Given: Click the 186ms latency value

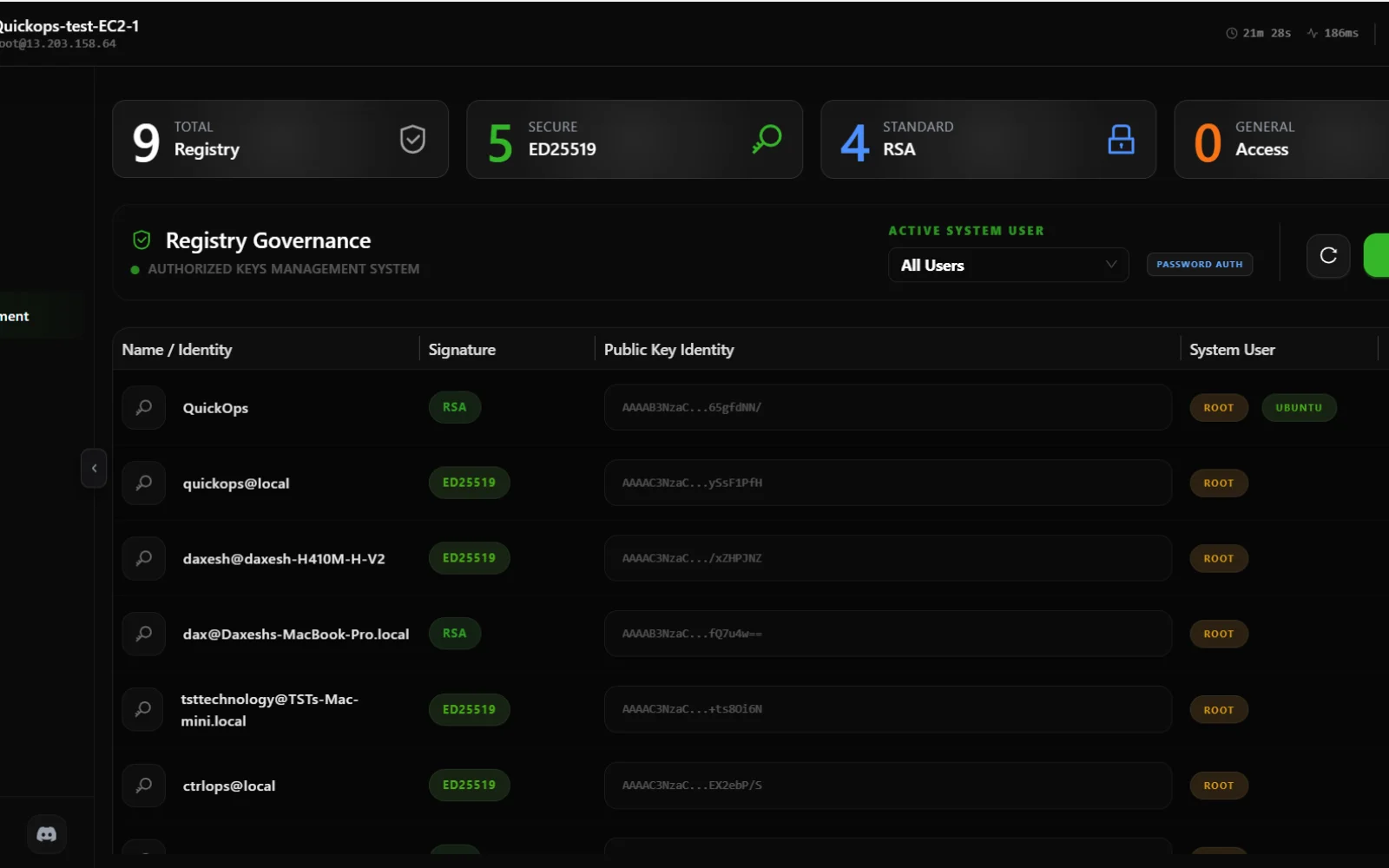Looking at the screenshot, I should pyautogui.click(x=1341, y=33).
